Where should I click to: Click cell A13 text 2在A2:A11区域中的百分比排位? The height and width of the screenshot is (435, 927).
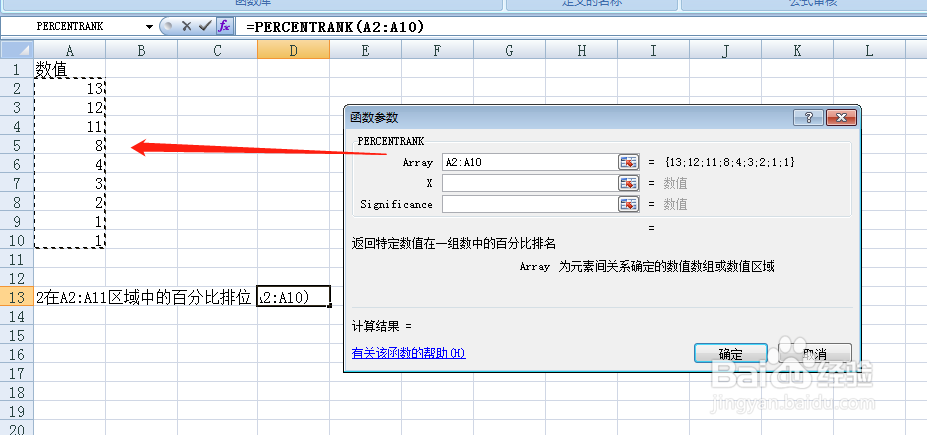[x=144, y=297]
